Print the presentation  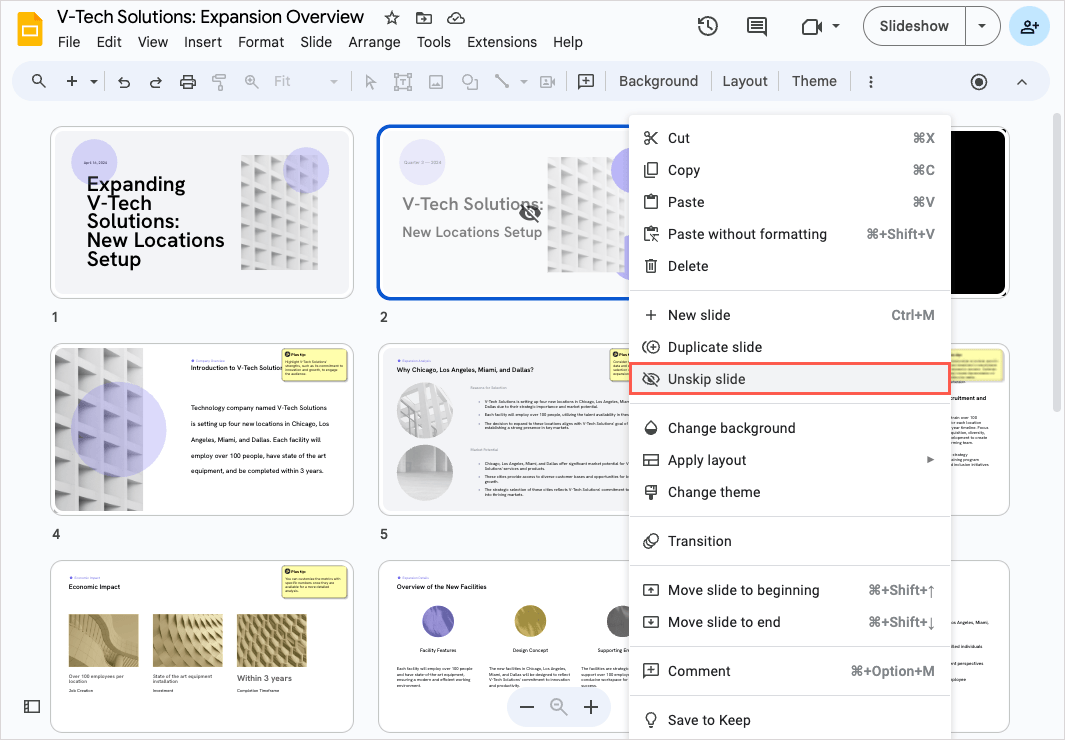point(187,82)
